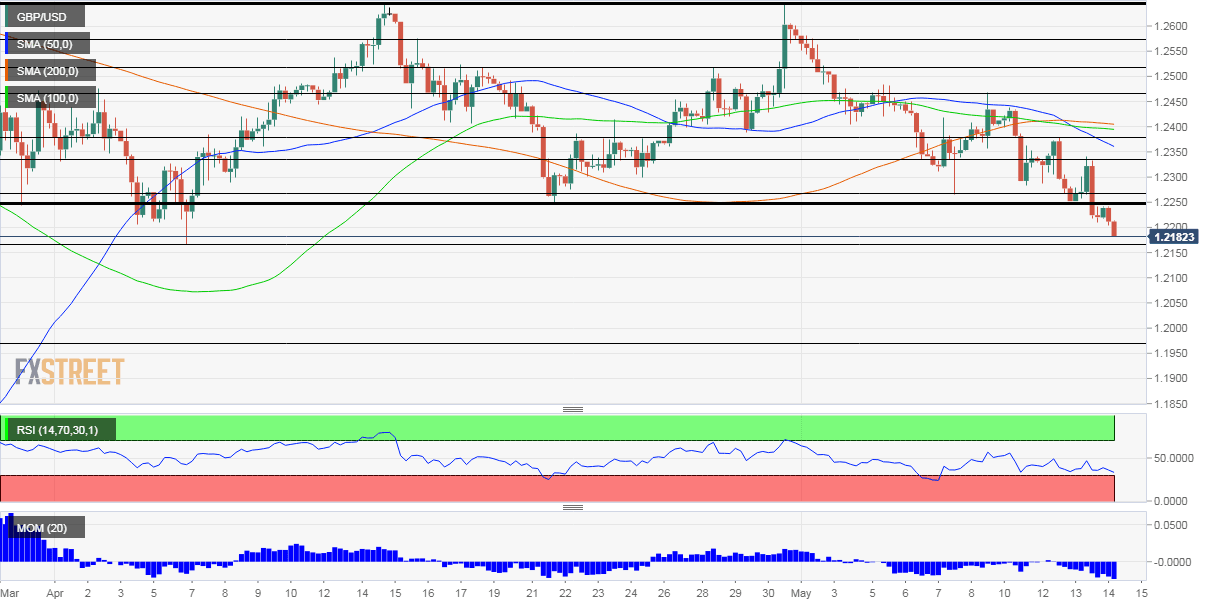The width and height of the screenshot is (1217, 606).
Task: Click the 21 date axis label
Action: point(532,592)
